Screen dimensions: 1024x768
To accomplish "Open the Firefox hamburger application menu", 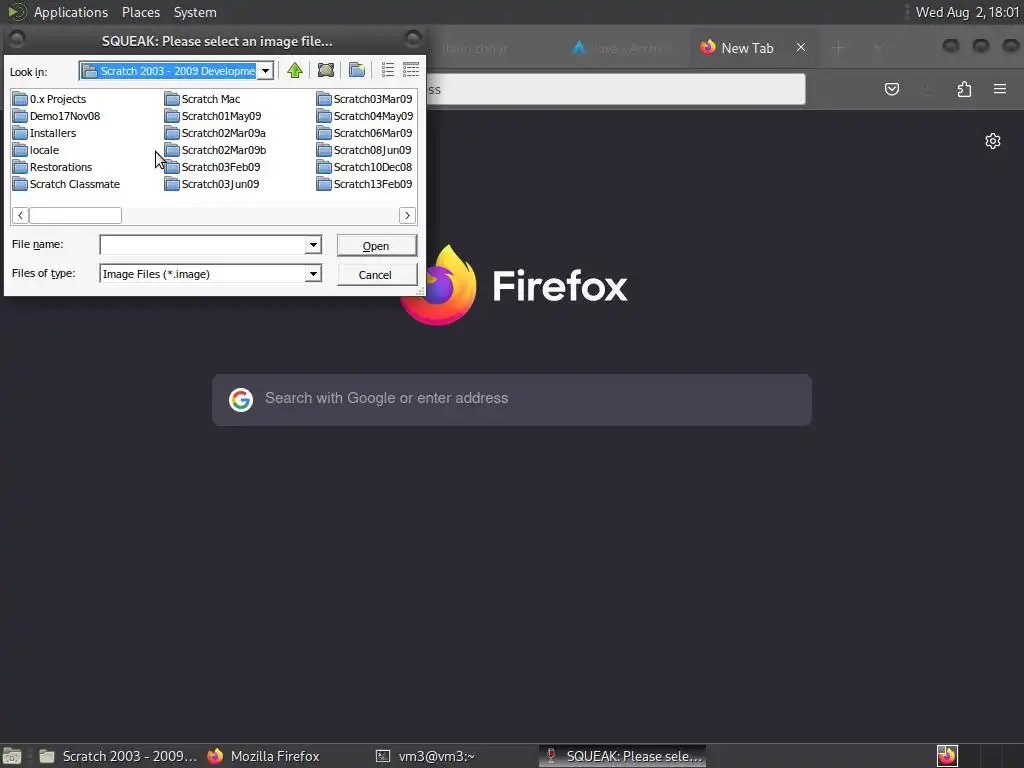I will pos(999,89).
